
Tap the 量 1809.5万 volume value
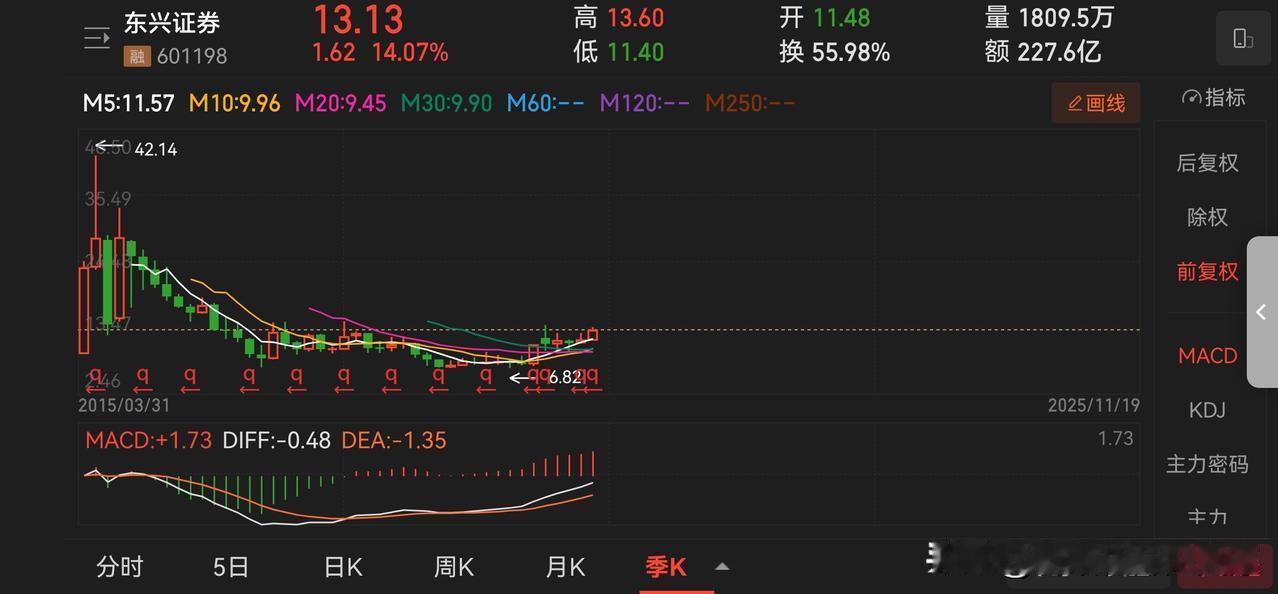1049,18
